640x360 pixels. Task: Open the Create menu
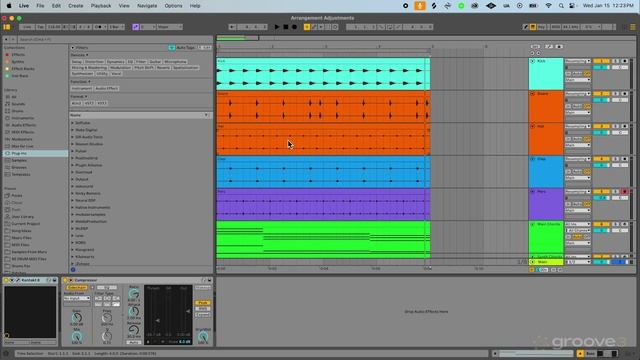point(76,6)
